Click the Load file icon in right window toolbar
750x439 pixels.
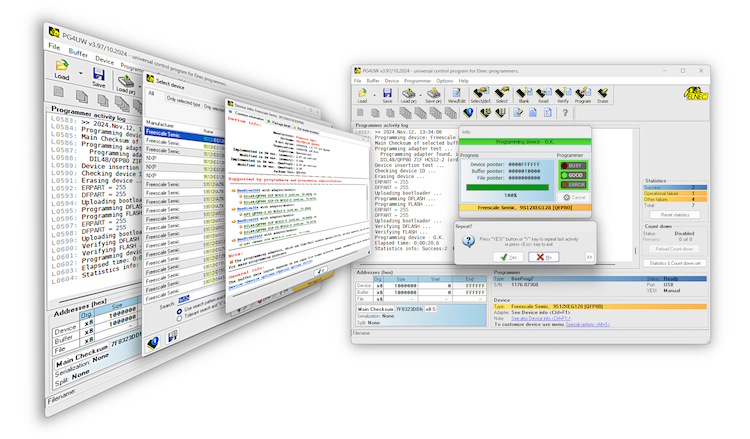(362, 93)
